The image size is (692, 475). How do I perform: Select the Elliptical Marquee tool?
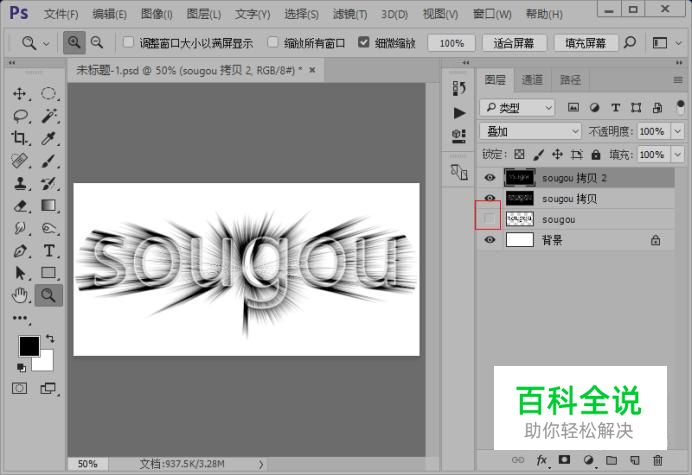49,94
